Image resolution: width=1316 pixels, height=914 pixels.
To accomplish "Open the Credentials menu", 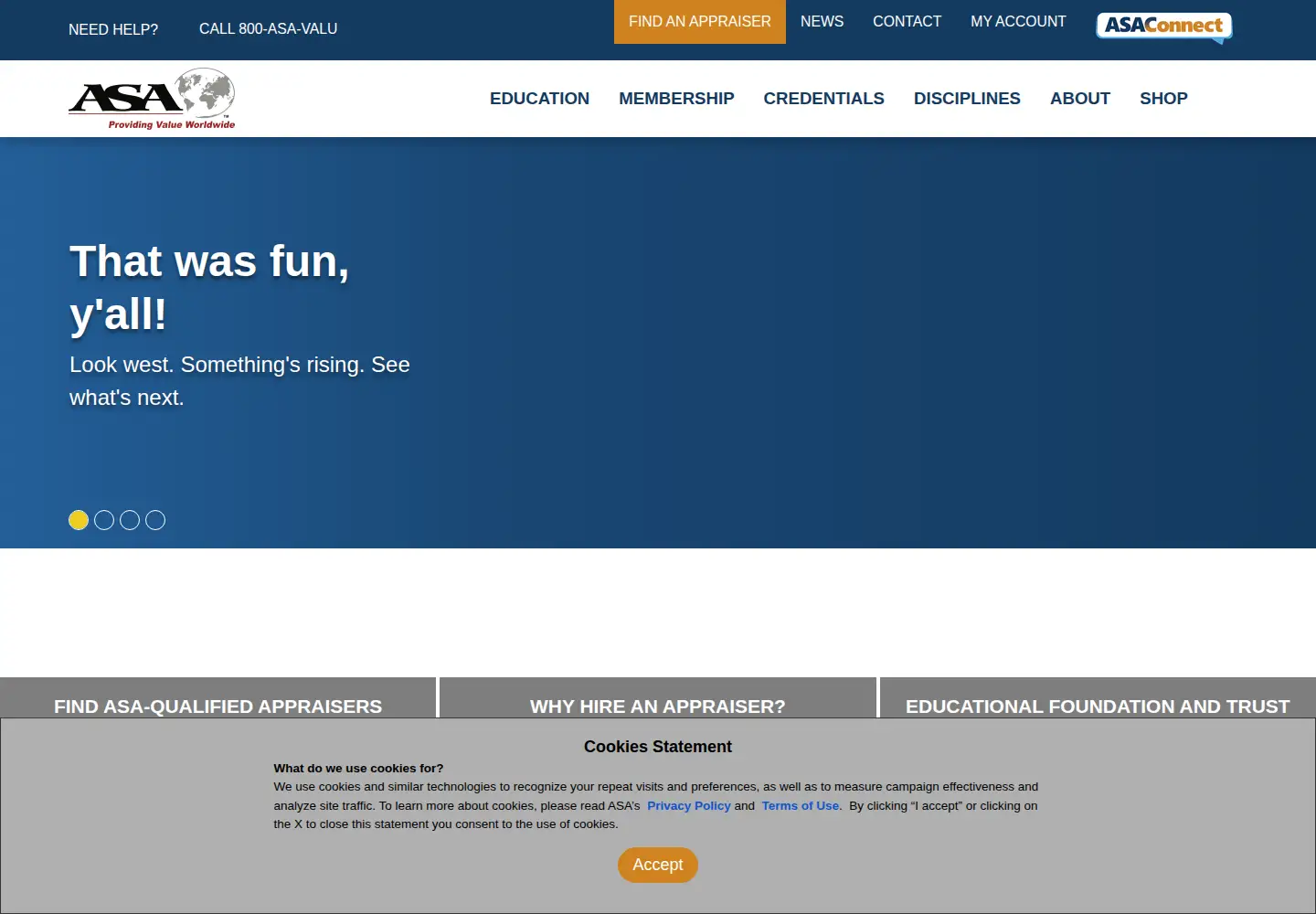I will [823, 99].
